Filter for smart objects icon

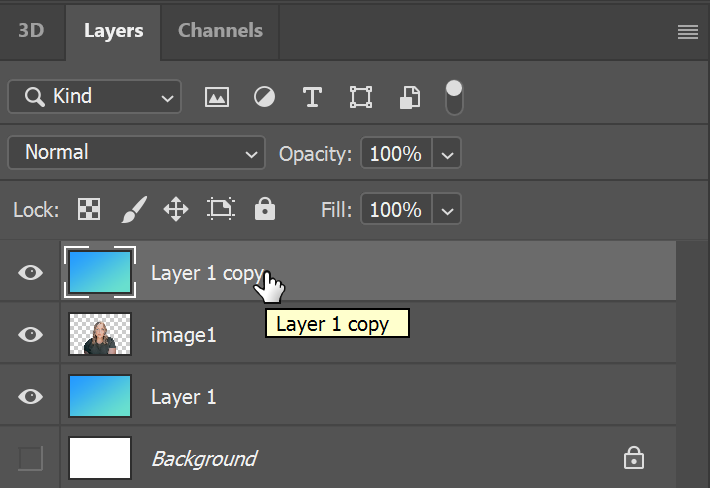[410, 97]
